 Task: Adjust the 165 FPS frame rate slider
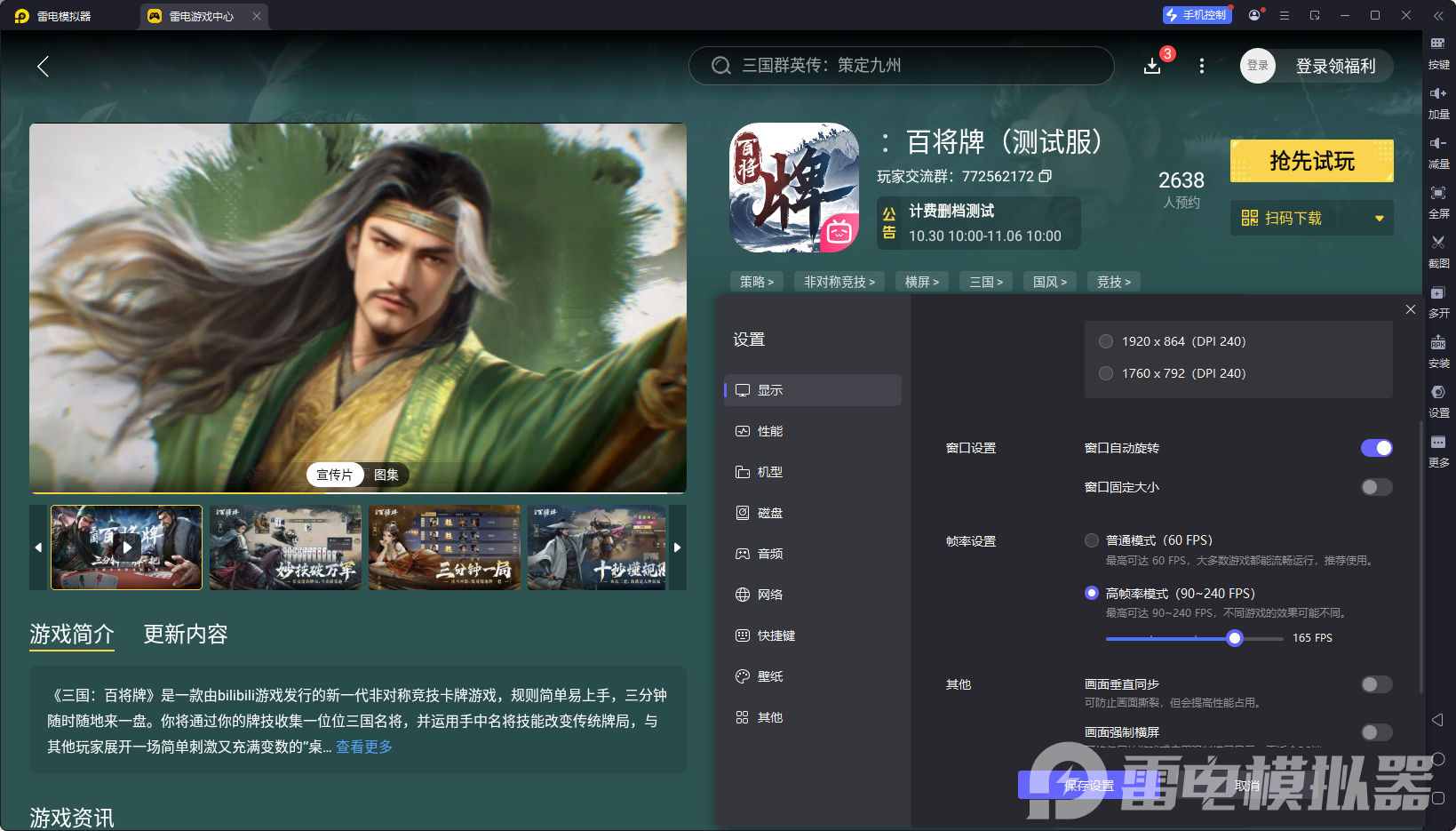[1234, 638]
